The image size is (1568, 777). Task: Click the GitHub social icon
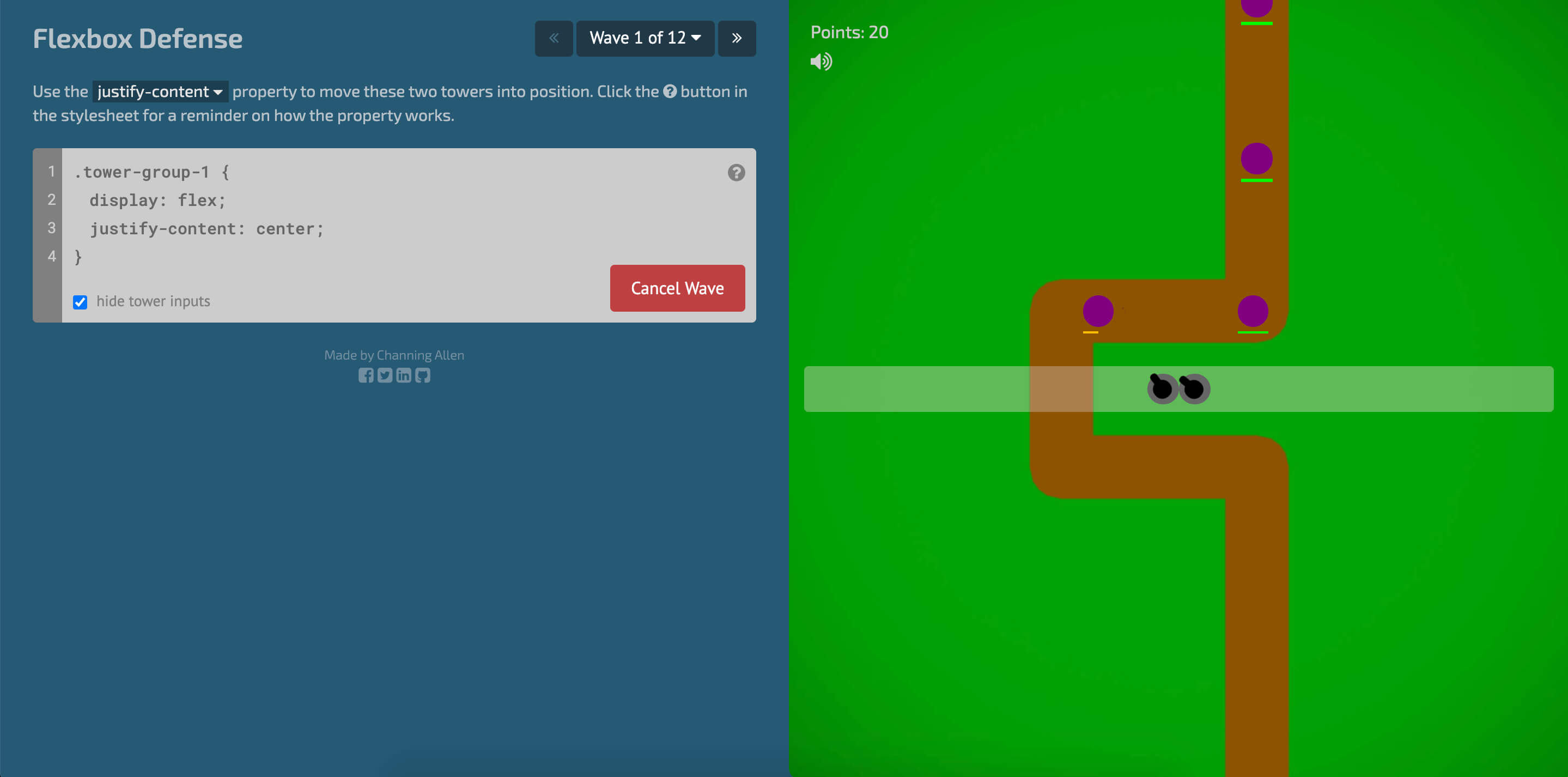tap(423, 375)
